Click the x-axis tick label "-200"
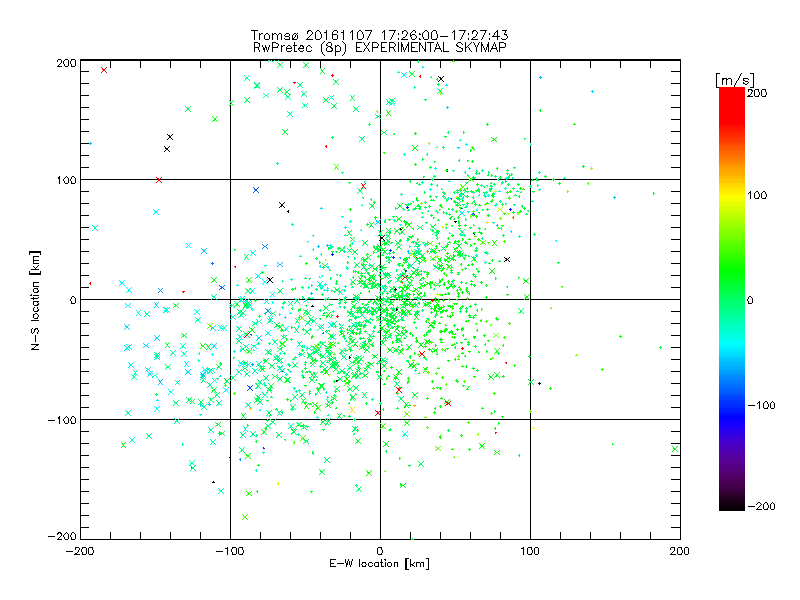Viewport: 800px width, 600px height. point(80,551)
